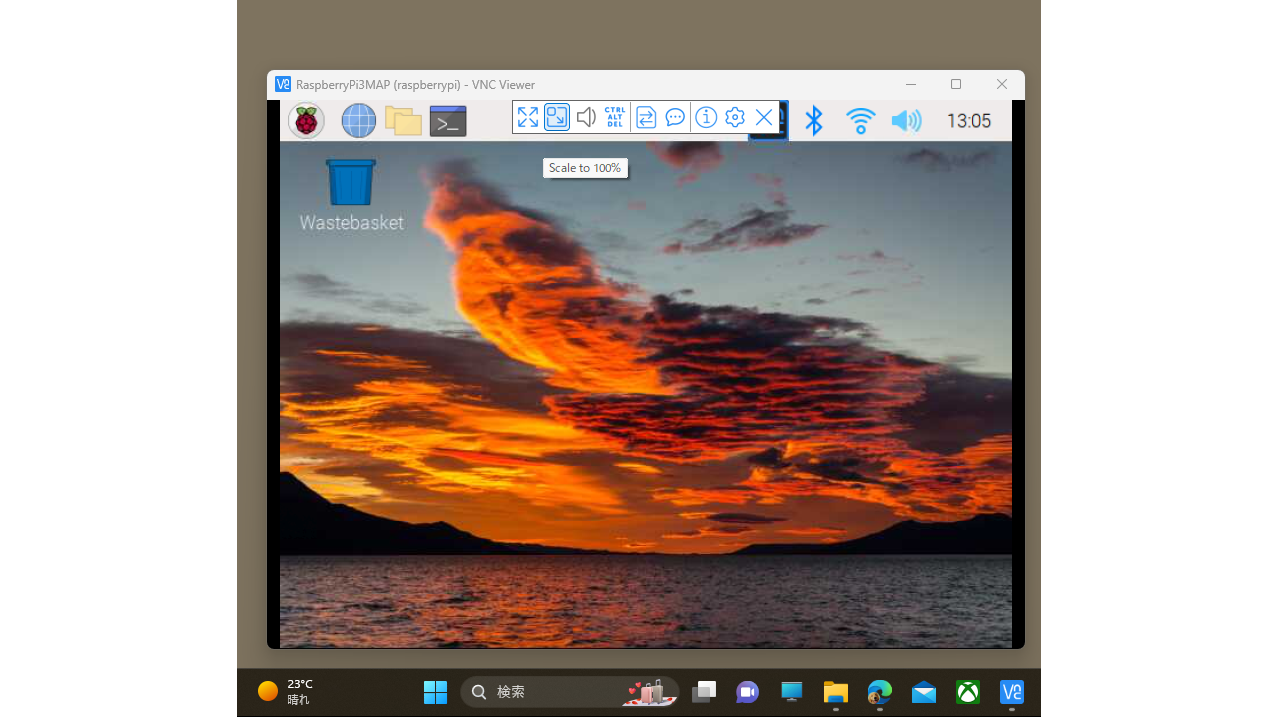
Task: Click the X to close the VNC connection
Action: [x=764, y=118]
